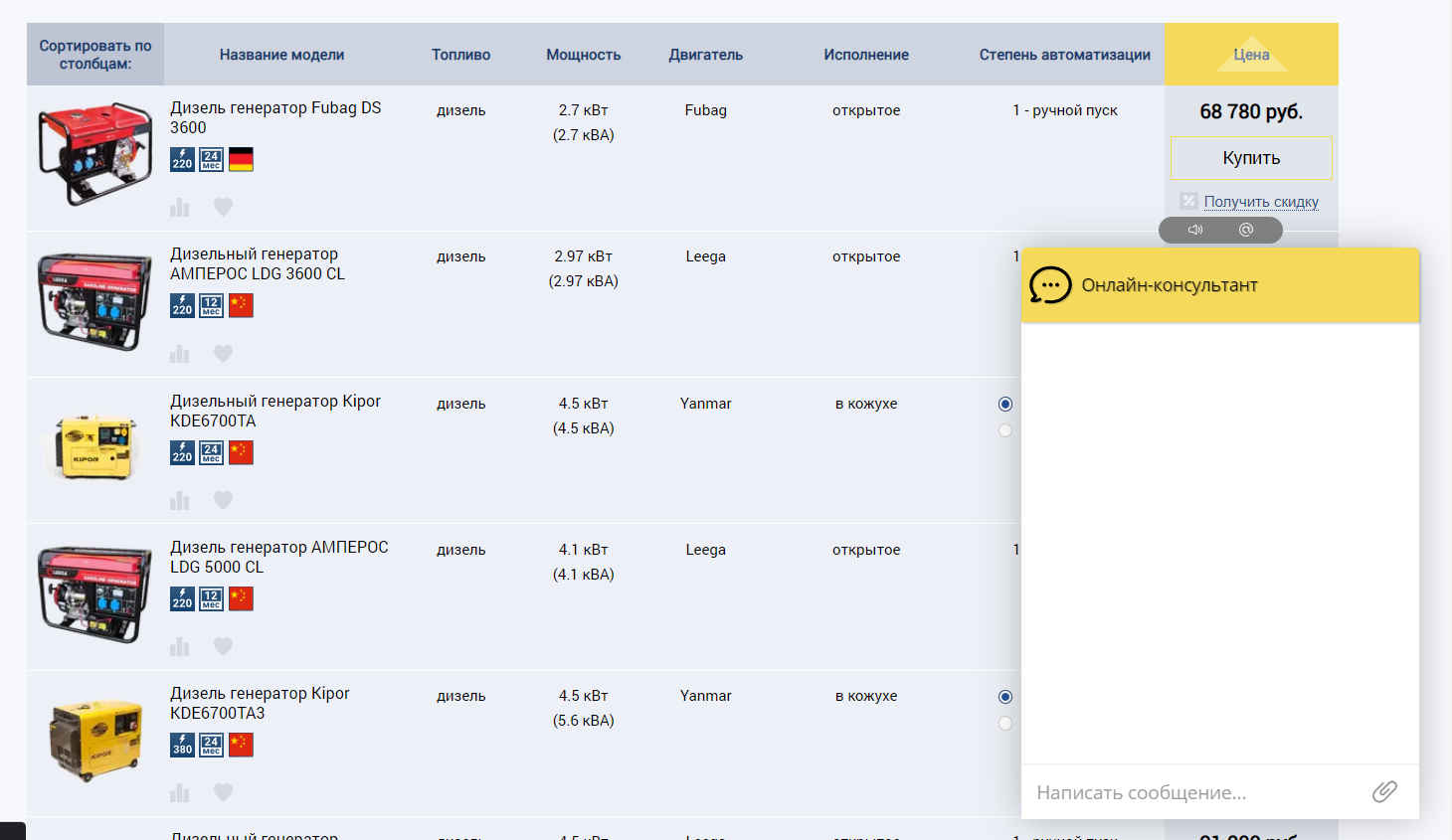The width and height of the screenshot is (1452, 840).
Task: Sort by Мощность column
Action: tap(584, 55)
